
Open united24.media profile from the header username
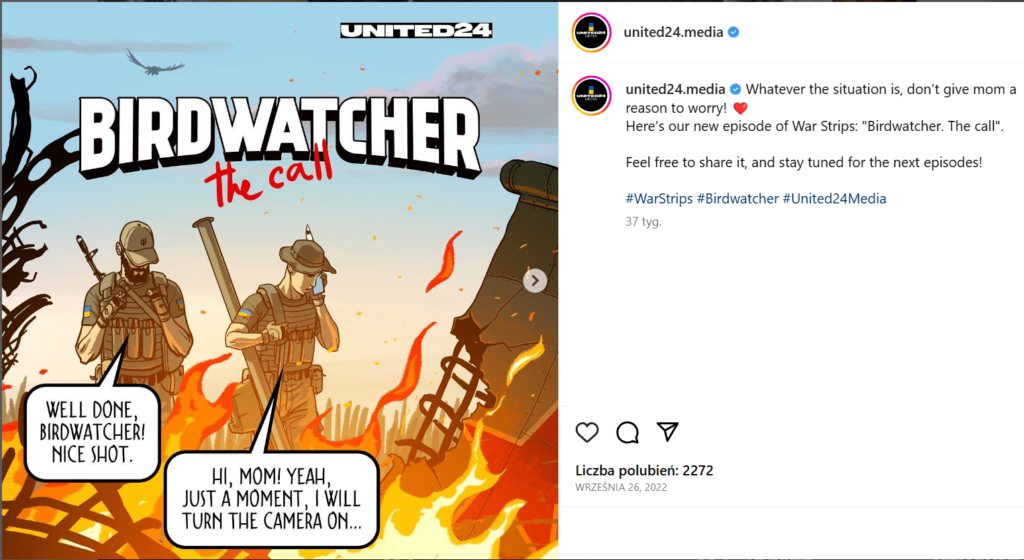click(673, 32)
